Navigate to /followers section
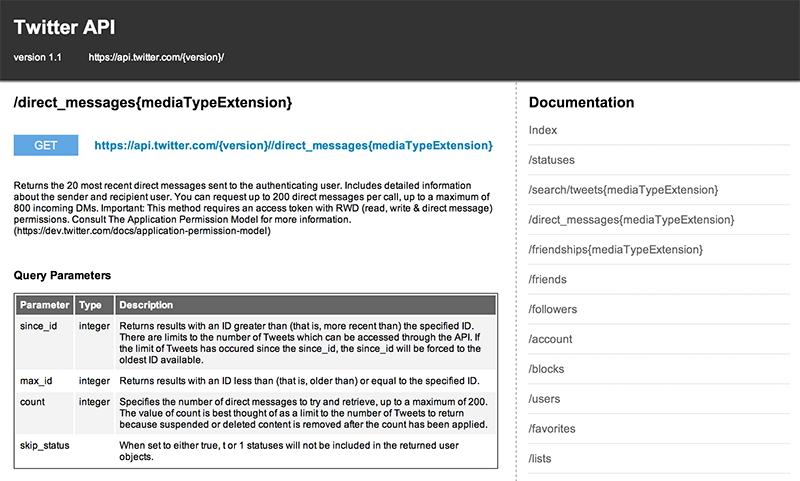This screenshot has height=481, width=800. [553, 309]
